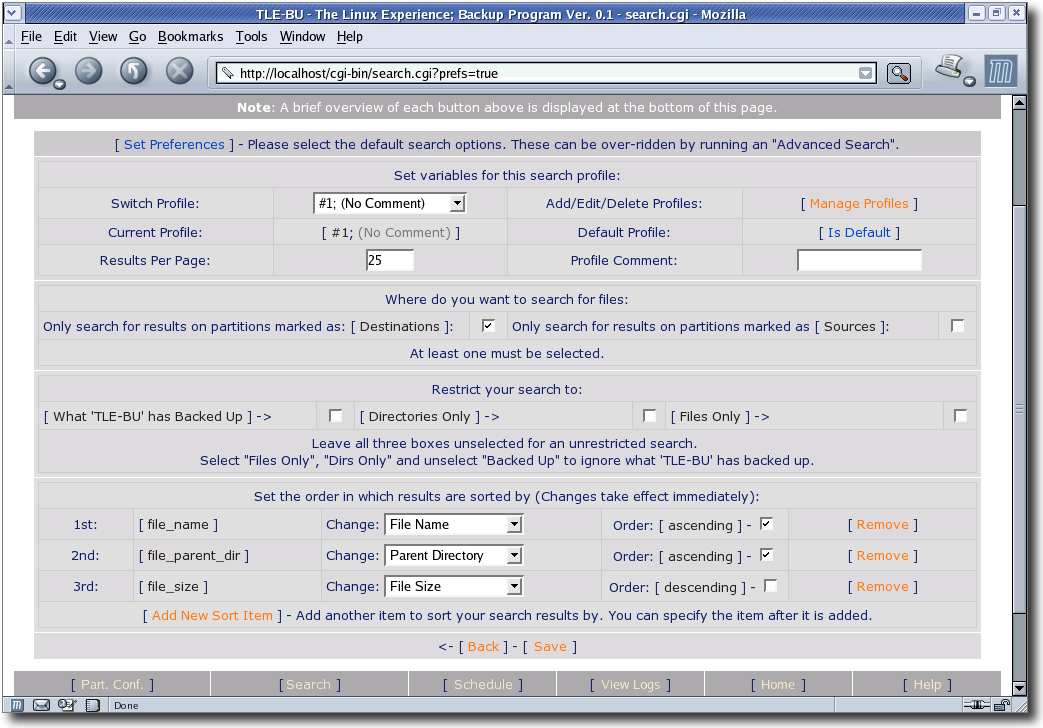The width and height of the screenshot is (1043, 728).
Task: Open the URL bar history dropdown
Action: (865, 73)
